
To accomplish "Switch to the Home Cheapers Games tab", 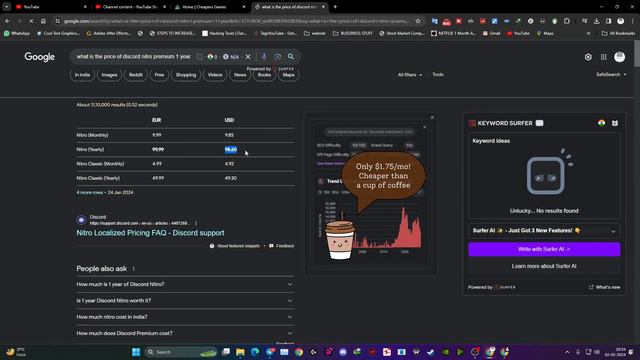I will point(210,7).
